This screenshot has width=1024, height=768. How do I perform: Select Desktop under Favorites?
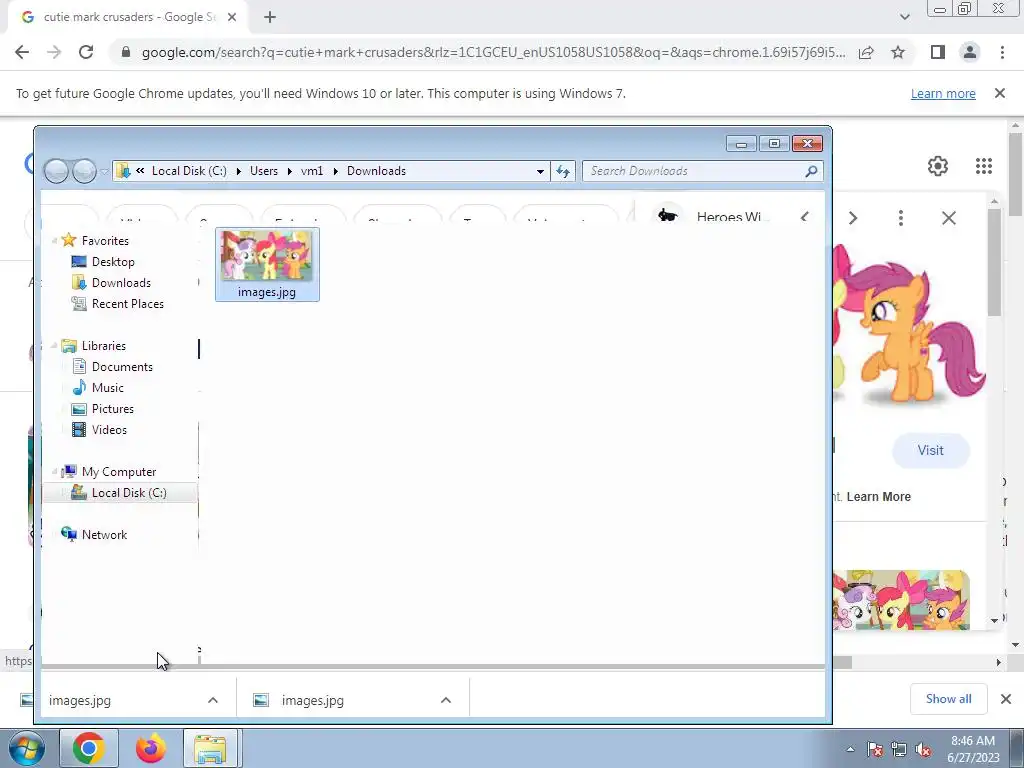pos(113,262)
